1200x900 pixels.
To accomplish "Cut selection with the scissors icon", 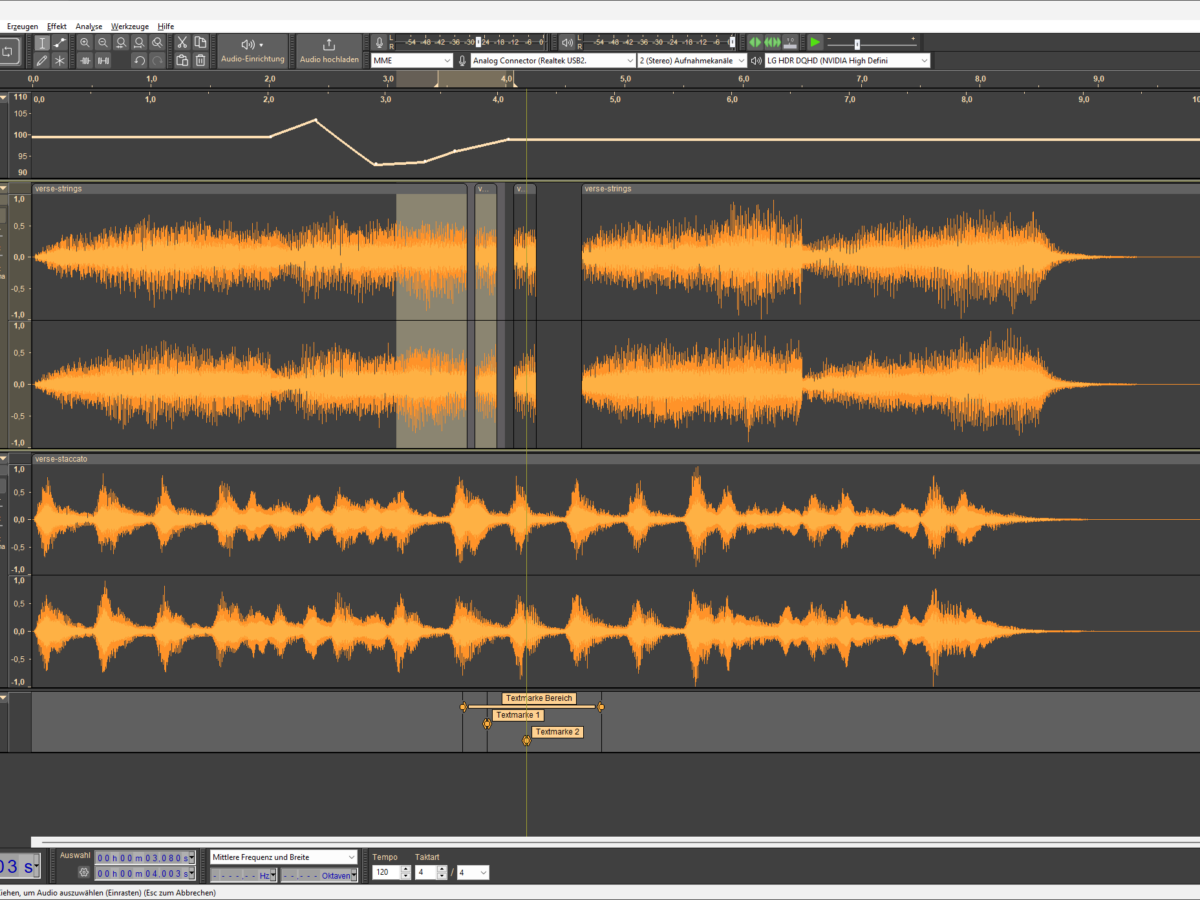I will pyautogui.click(x=182, y=43).
